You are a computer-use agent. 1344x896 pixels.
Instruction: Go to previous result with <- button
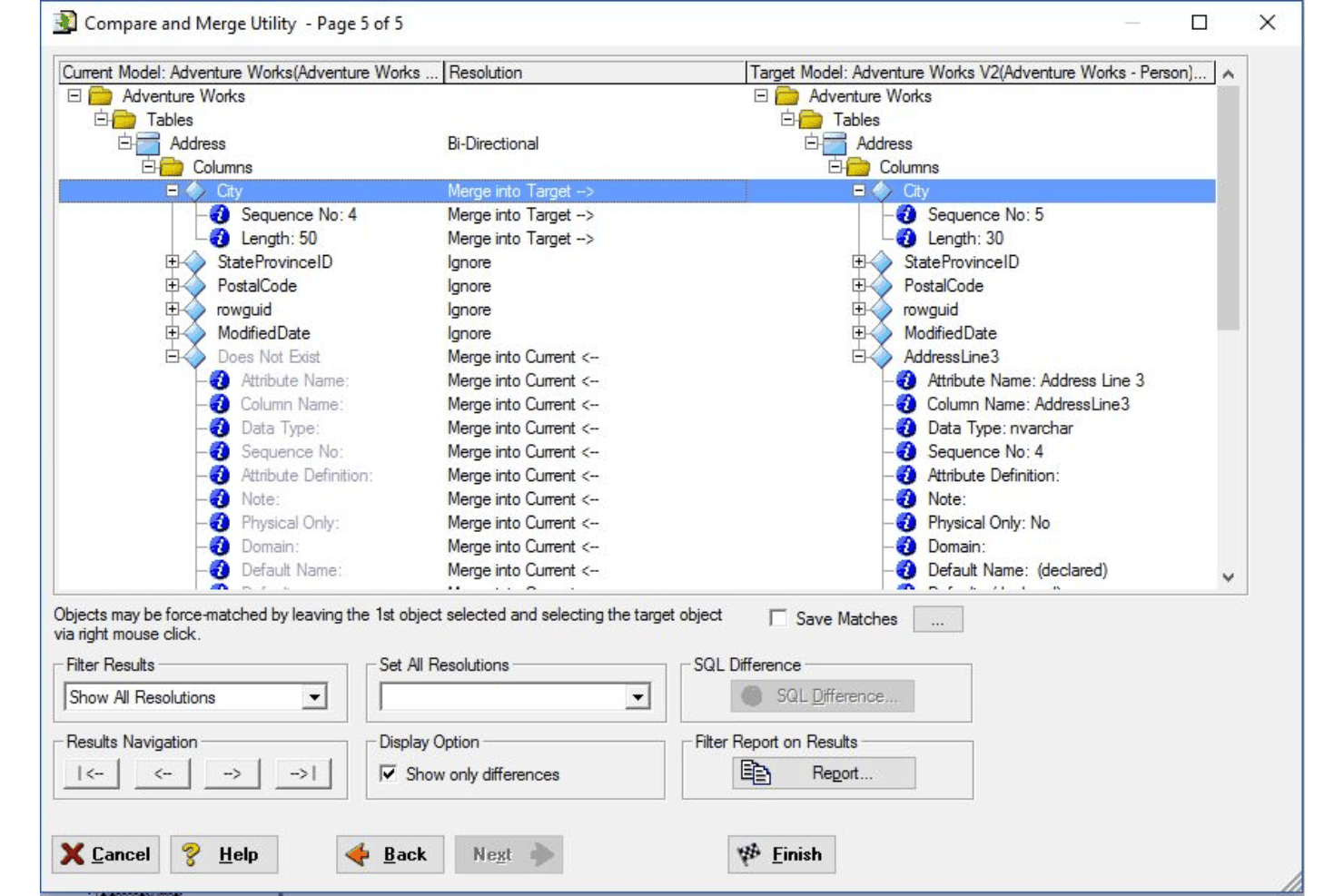point(163,773)
